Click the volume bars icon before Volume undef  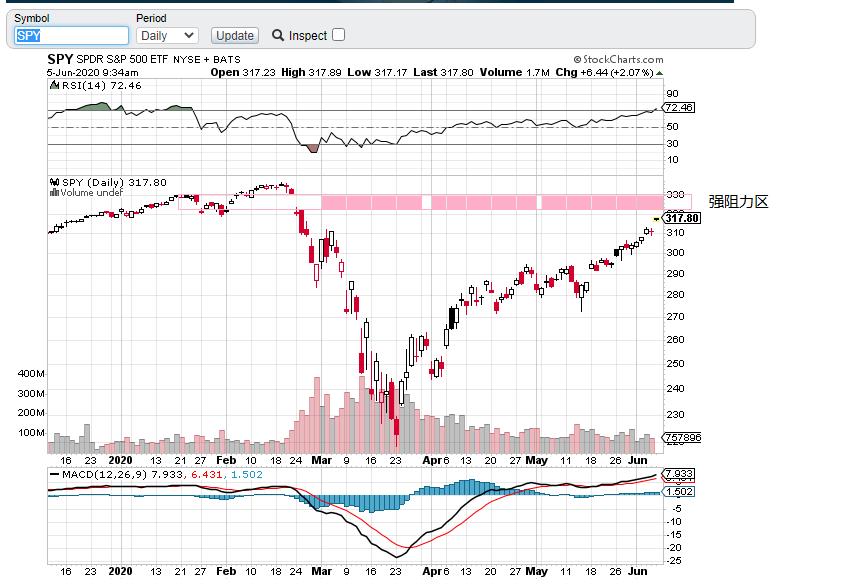click(x=54, y=192)
